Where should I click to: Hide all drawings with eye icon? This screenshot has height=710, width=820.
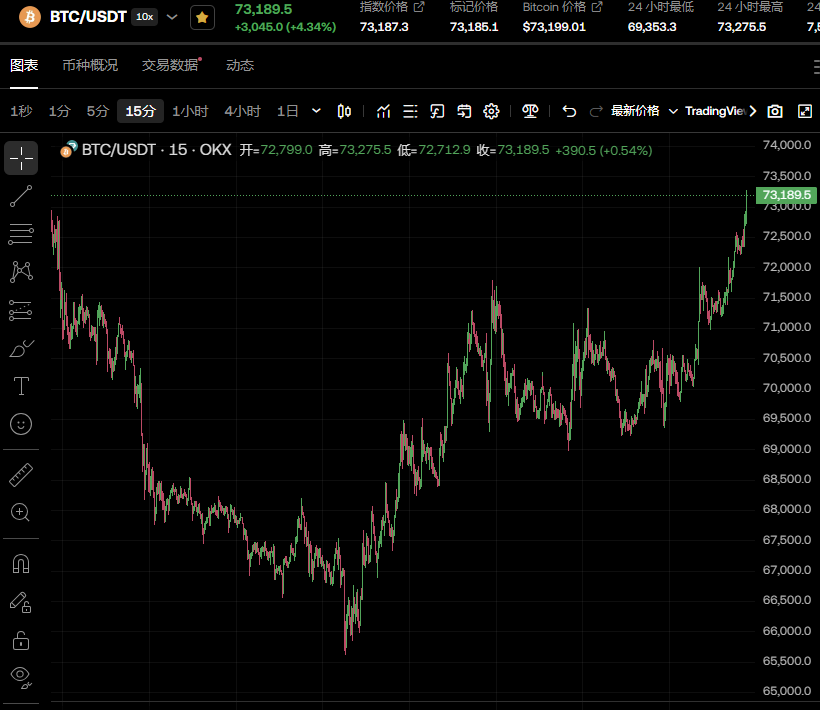[x=21, y=677]
